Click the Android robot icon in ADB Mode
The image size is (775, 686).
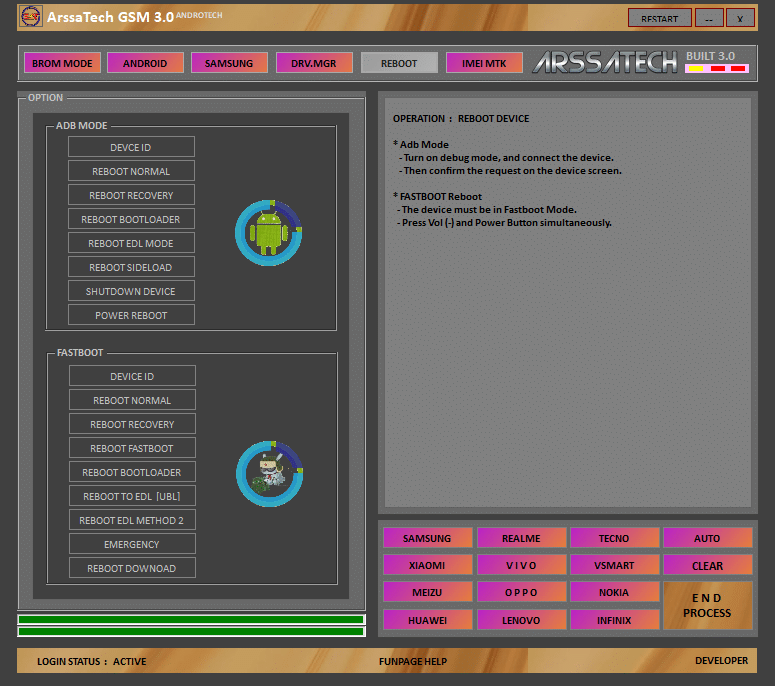pyautogui.click(x=268, y=233)
